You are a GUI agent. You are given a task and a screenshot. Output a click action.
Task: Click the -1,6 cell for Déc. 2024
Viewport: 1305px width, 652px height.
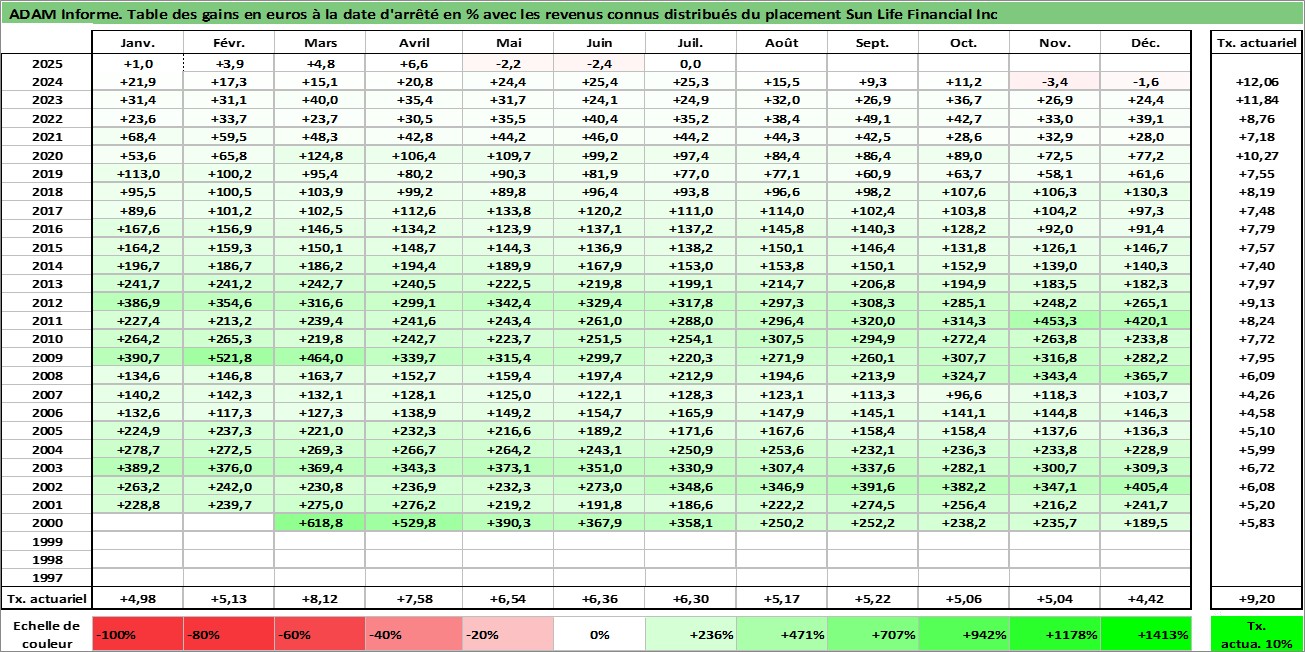(1146, 81)
